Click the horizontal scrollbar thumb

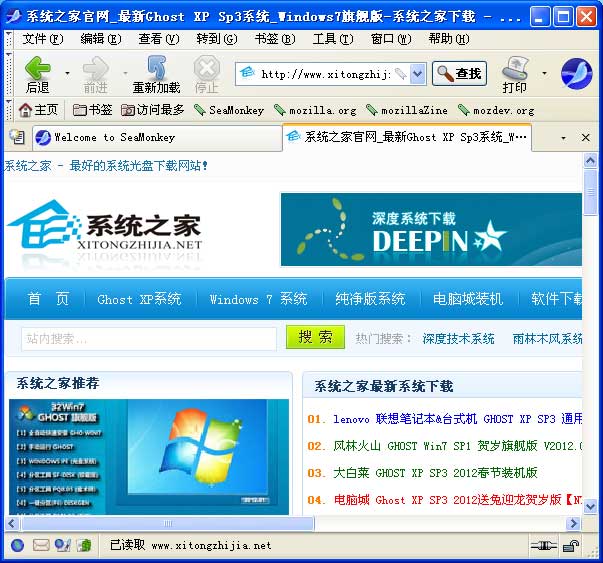click(x=168, y=523)
